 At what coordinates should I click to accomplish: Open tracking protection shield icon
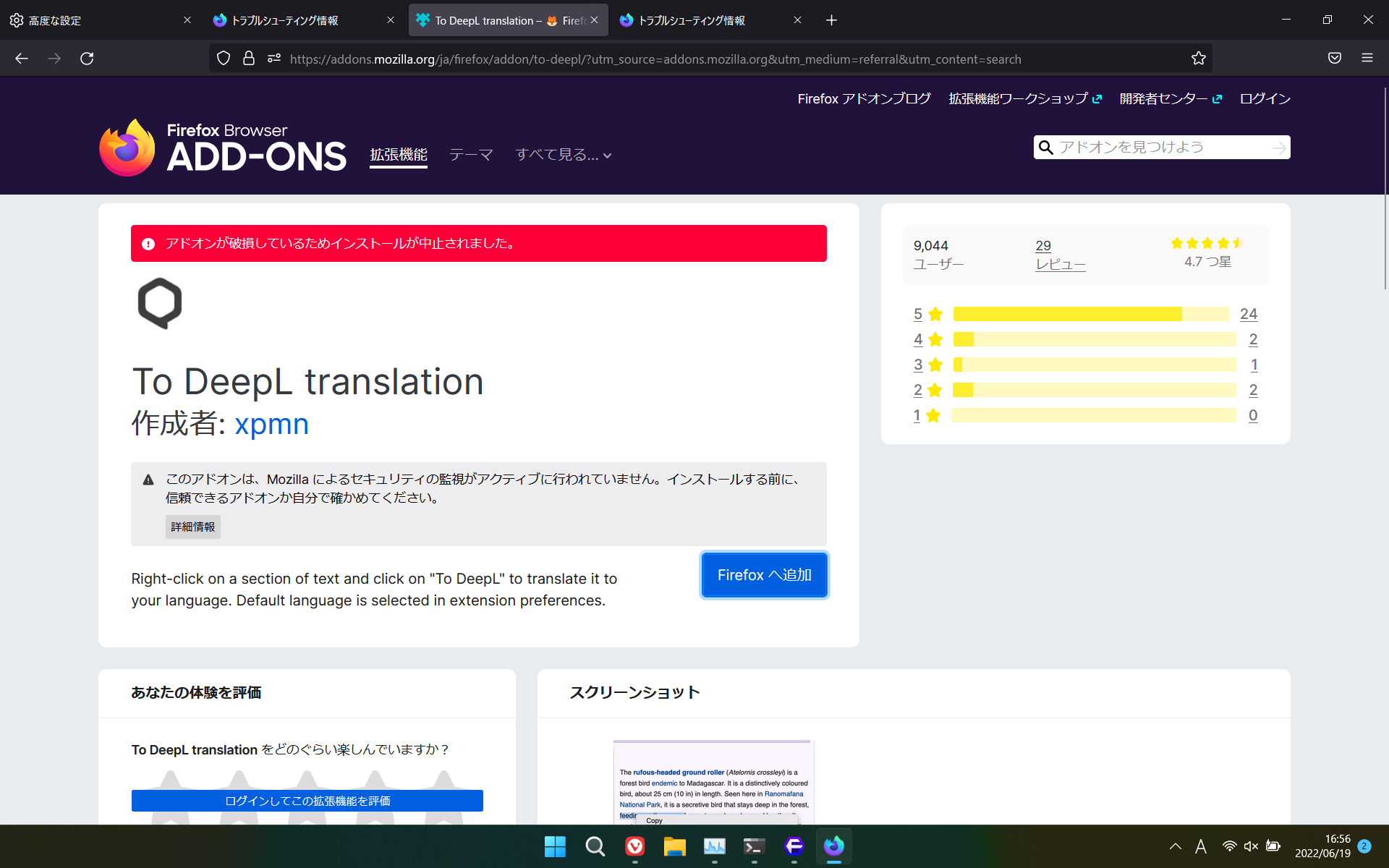point(224,59)
